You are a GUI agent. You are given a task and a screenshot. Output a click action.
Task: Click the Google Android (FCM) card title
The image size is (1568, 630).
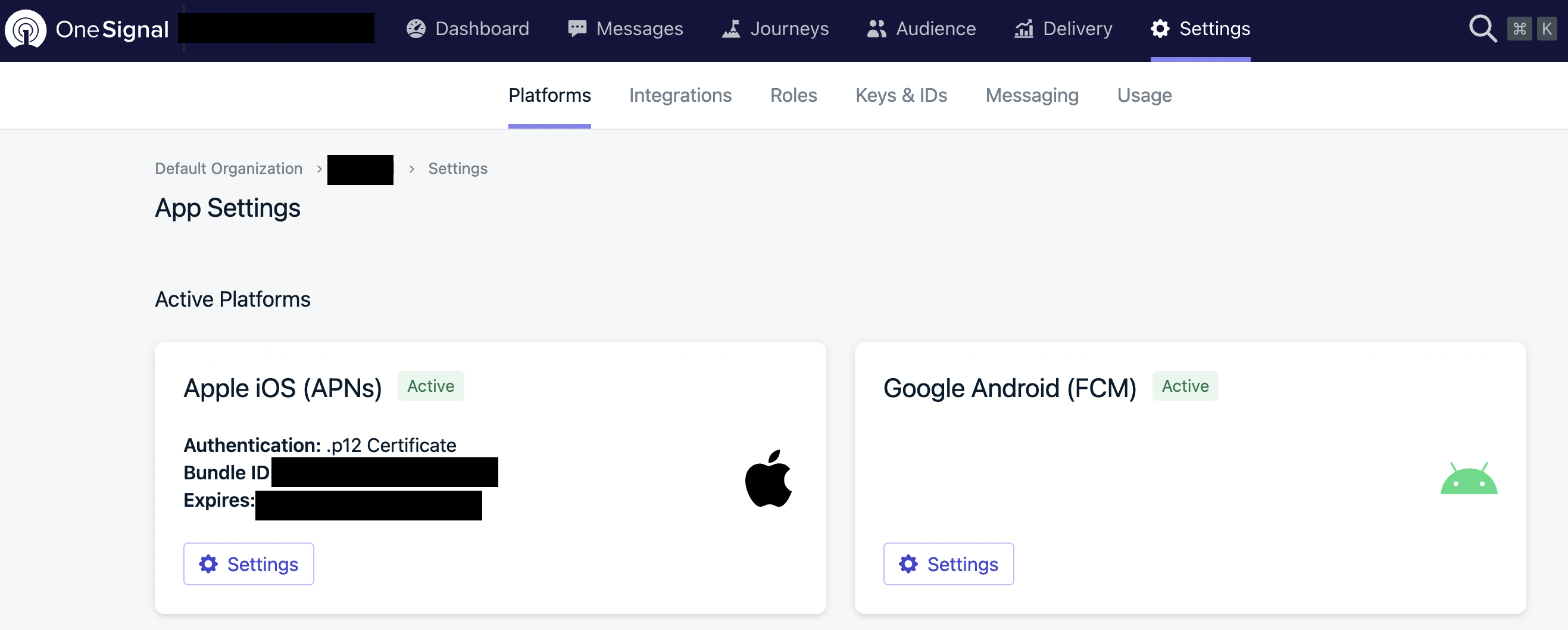[x=1009, y=388]
